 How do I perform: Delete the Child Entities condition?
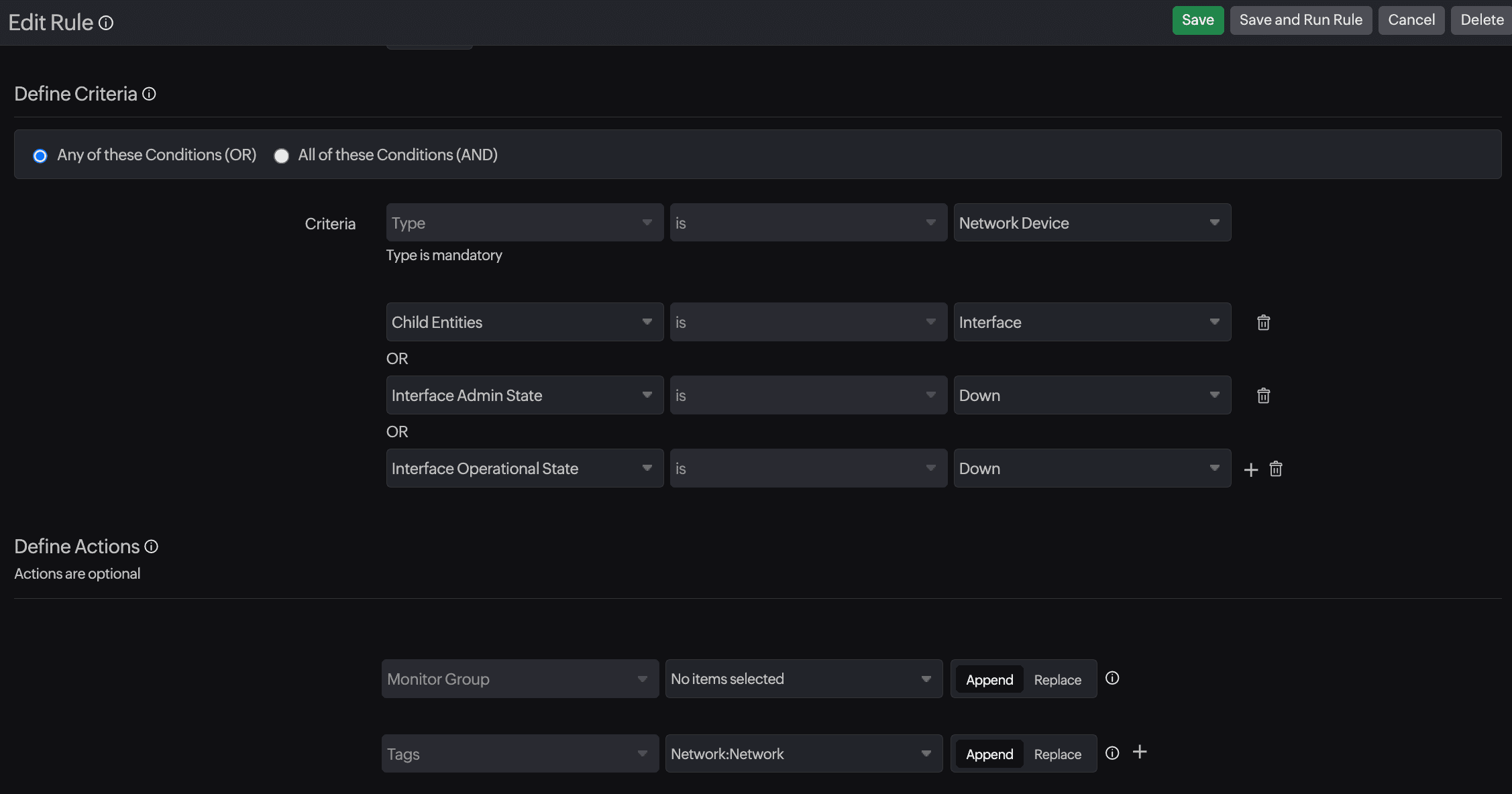(1263, 323)
